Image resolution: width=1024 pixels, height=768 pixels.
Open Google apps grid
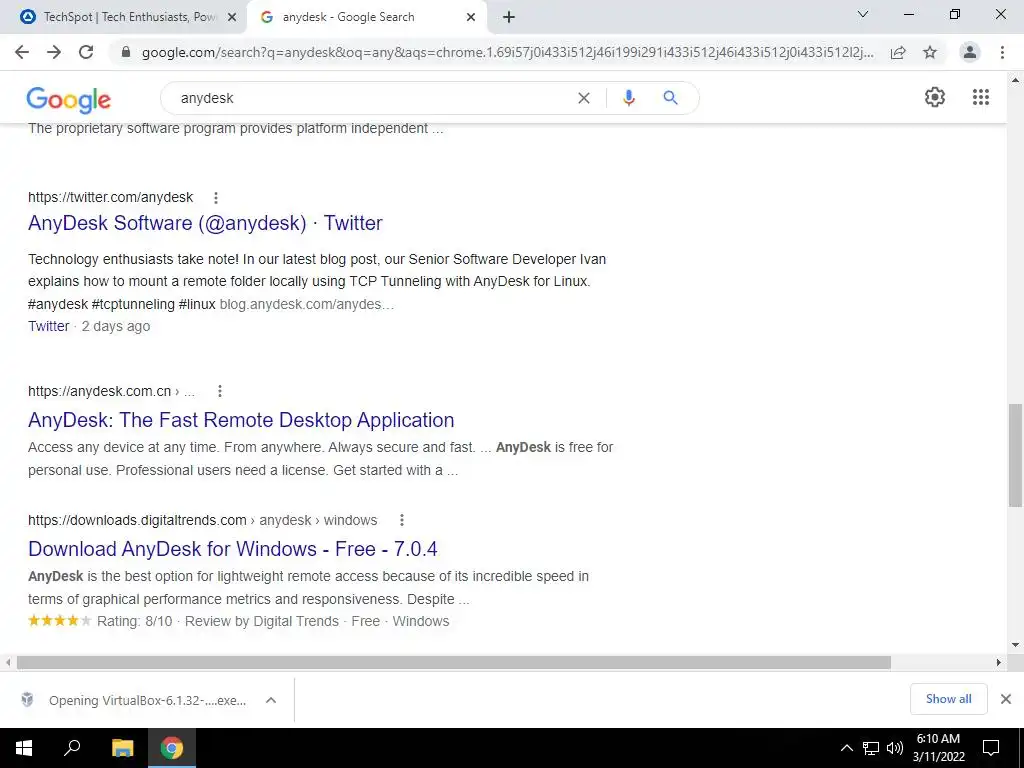pyautogui.click(x=981, y=97)
